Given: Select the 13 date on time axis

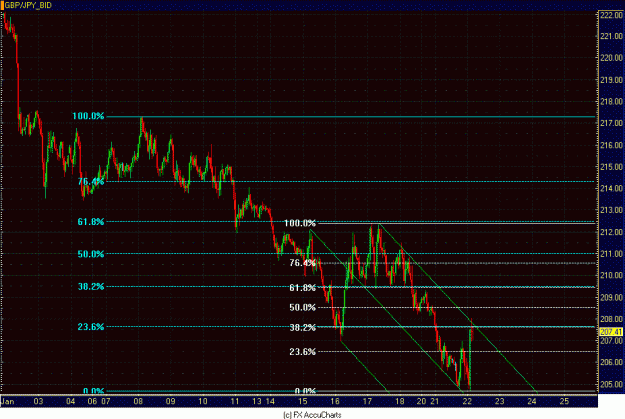Looking at the screenshot, I should pos(257,401).
